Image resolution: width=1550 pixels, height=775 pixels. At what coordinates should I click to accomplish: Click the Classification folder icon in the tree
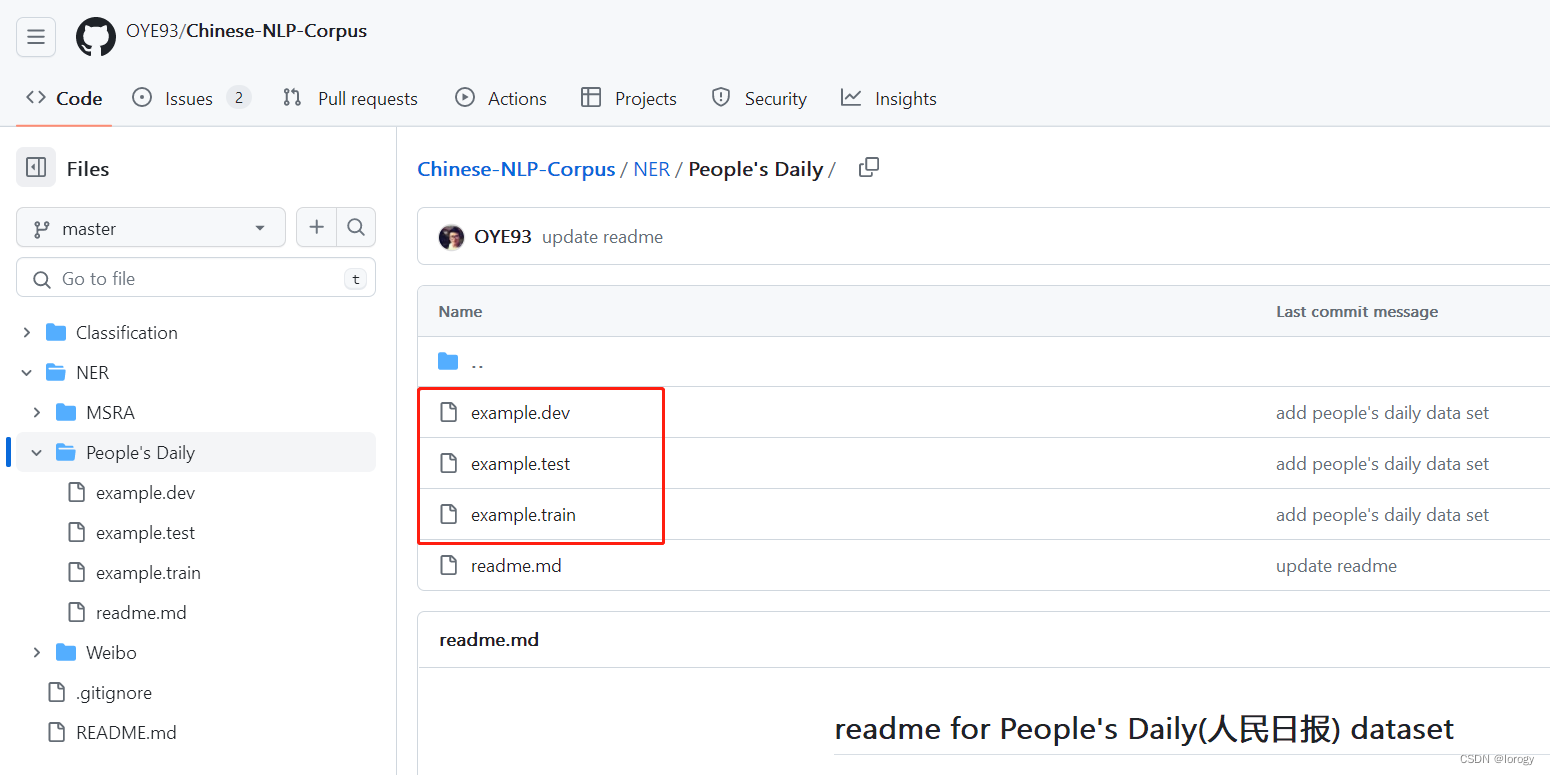click(x=57, y=332)
